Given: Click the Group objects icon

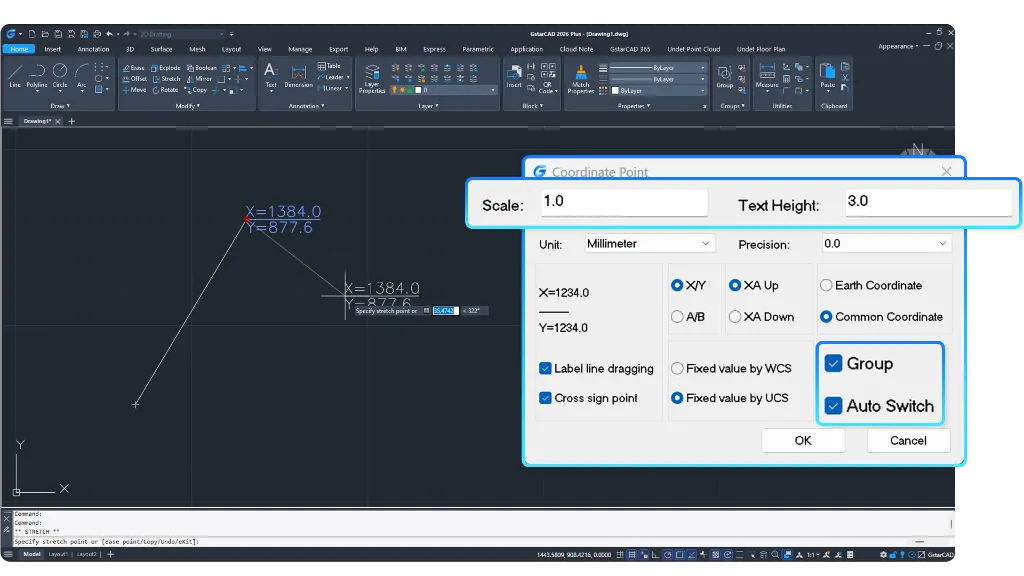Looking at the screenshot, I should click(x=724, y=76).
